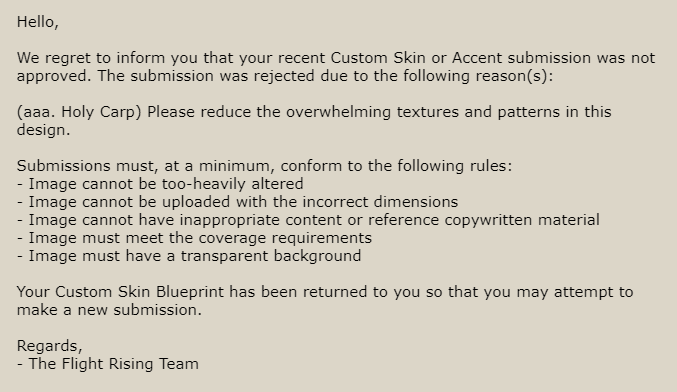Click the rule about inappropriate content
This screenshot has width=677, height=392.
pyautogui.click(x=308, y=220)
